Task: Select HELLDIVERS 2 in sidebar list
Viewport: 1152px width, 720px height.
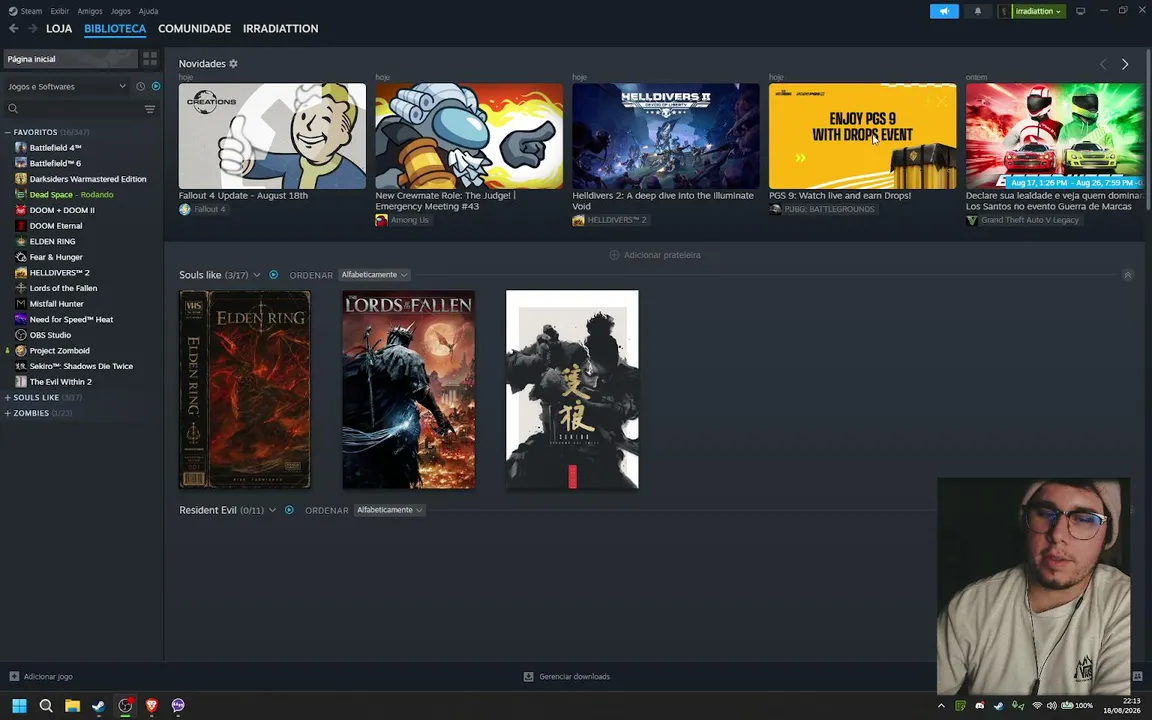Action: 60,273
